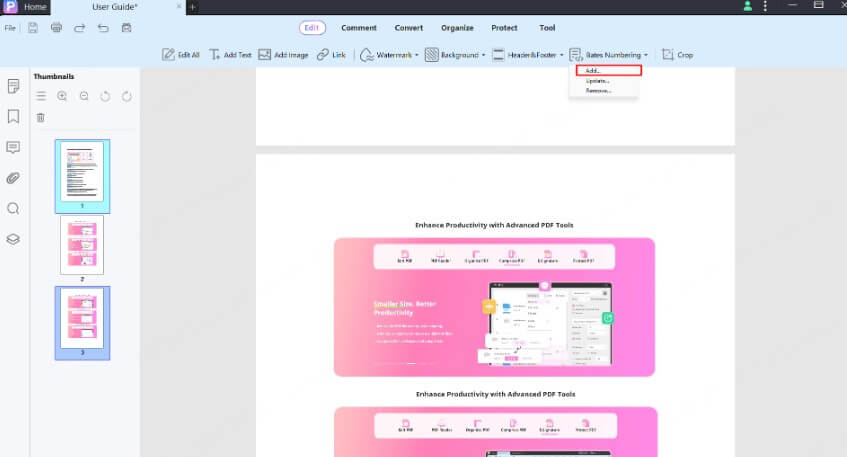Select the User Guide document tab
The image size is (847, 457).
[x=115, y=7]
